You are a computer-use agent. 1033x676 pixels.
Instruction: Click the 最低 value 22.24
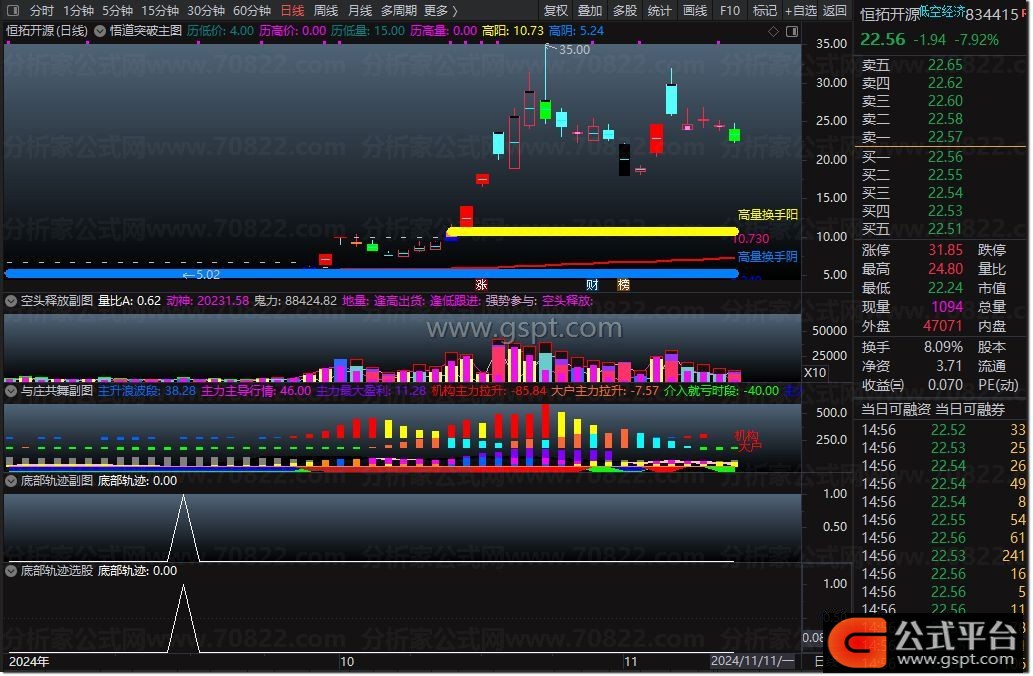click(x=945, y=288)
